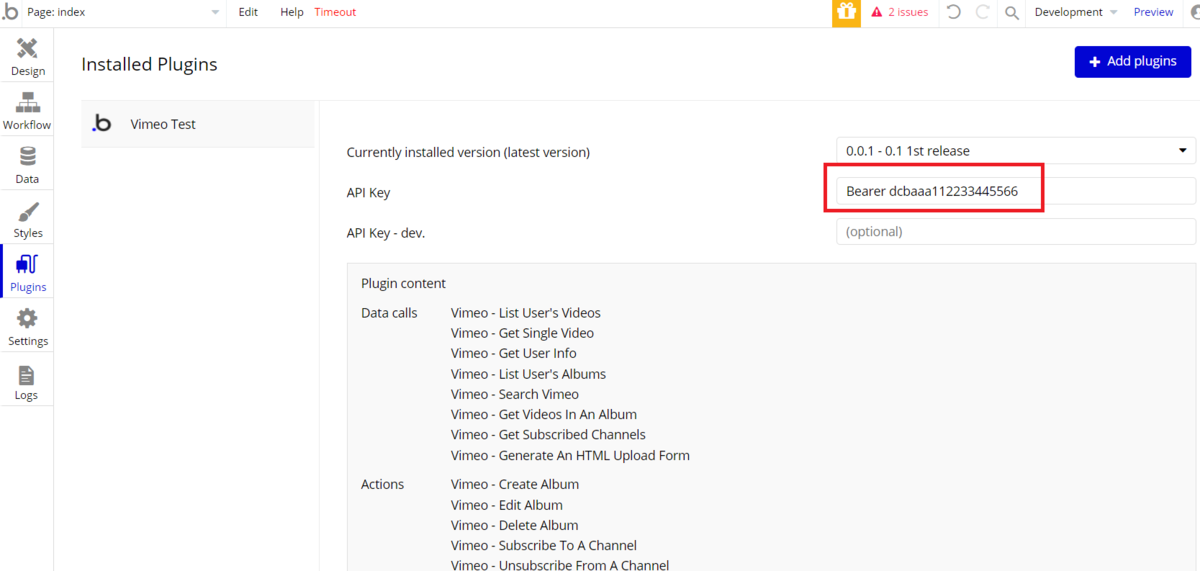The height and width of the screenshot is (571, 1200).
Task: Click the API Key input field
Action: pyautogui.click(x=1016, y=191)
